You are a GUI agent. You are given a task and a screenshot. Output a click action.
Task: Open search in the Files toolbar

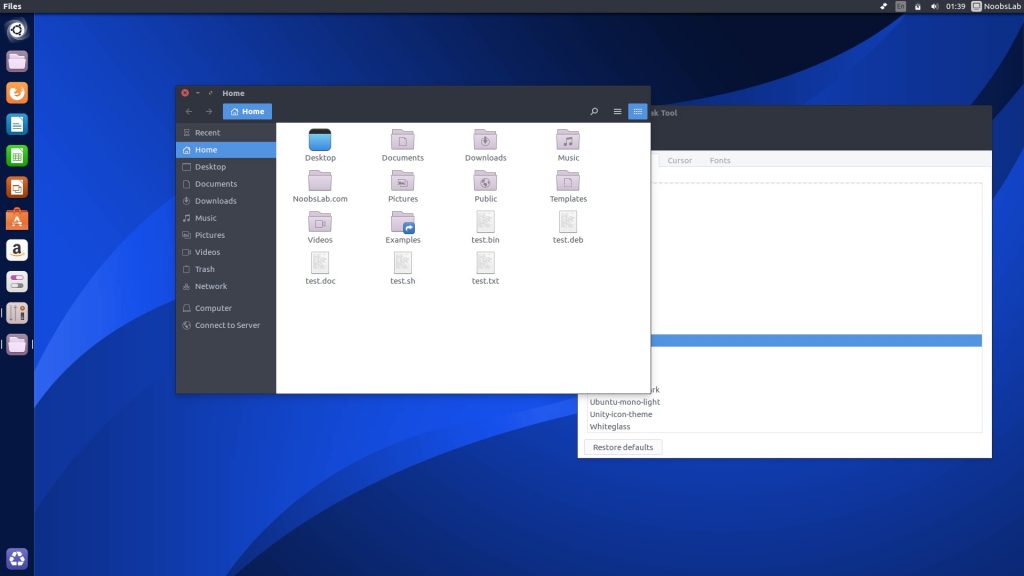tap(594, 111)
